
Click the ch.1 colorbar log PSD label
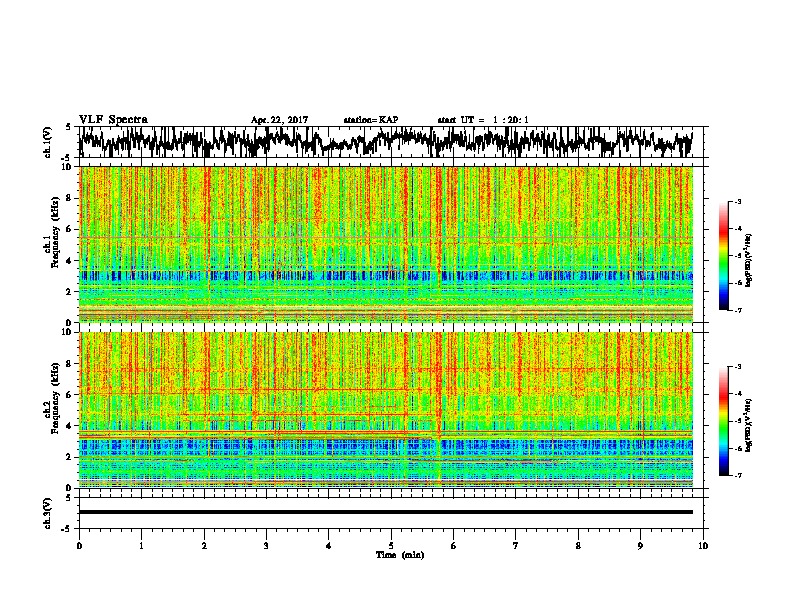tap(749, 261)
